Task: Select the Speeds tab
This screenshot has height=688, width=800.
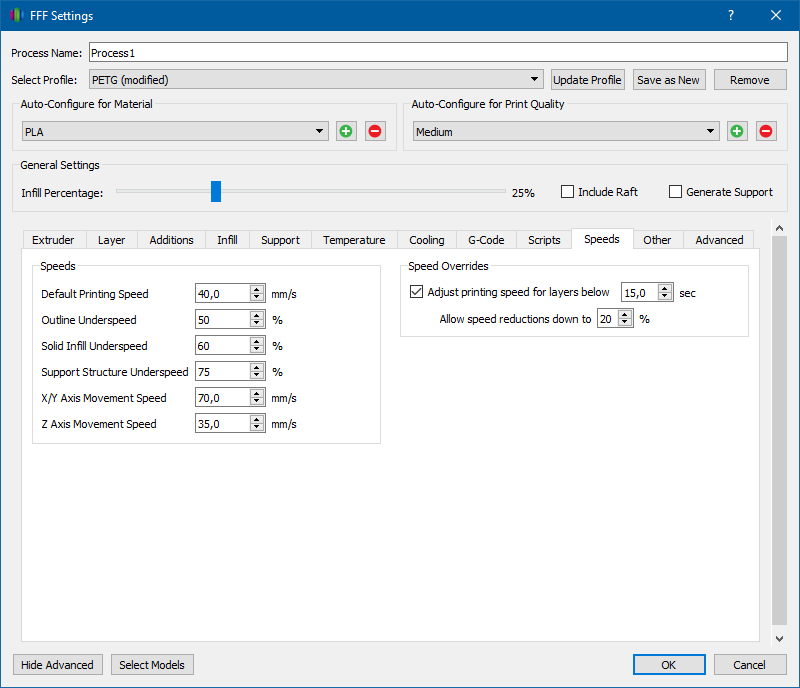Action: click(x=602, y=239)
